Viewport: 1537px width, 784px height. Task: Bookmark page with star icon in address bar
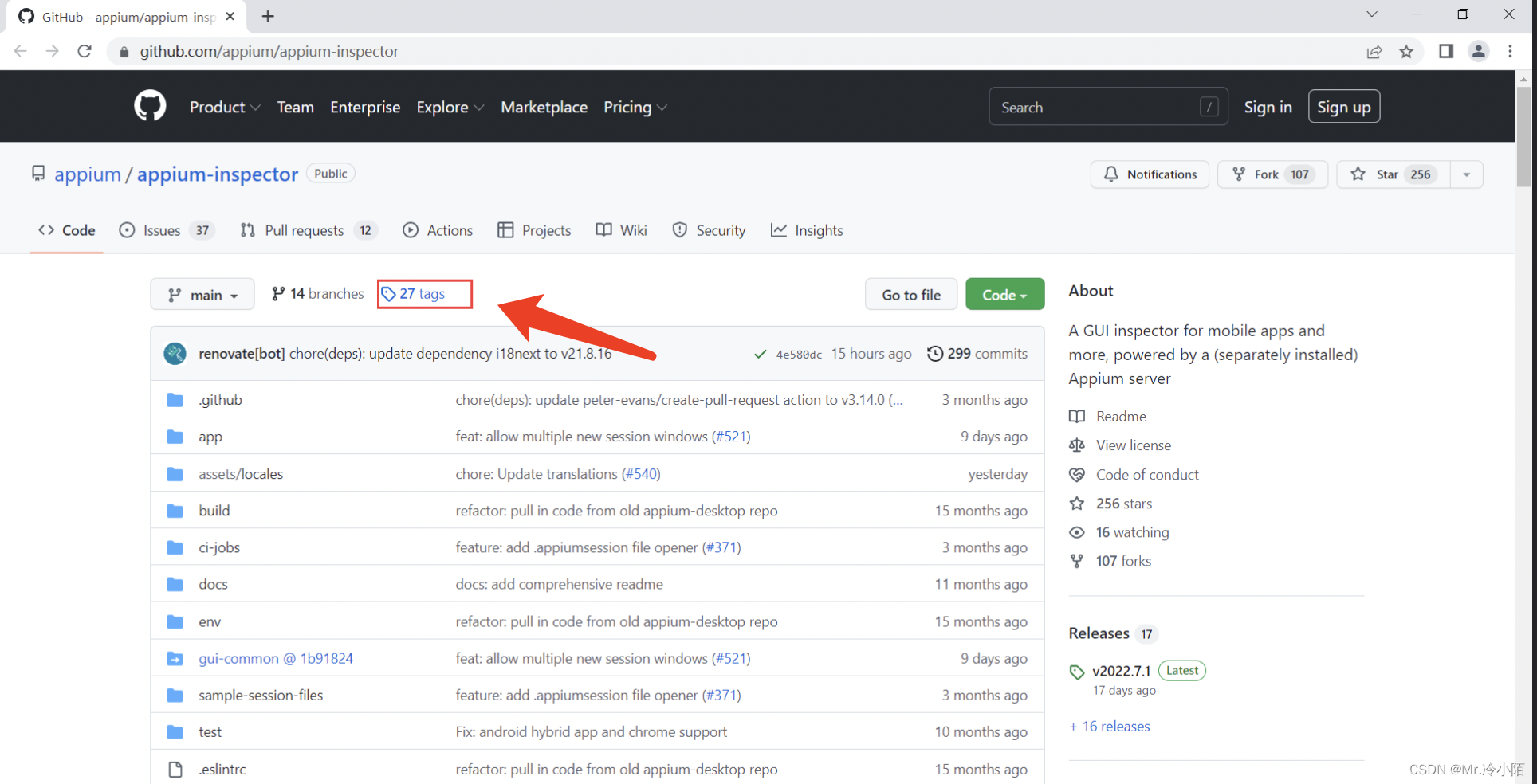(x=1406, y=52)
